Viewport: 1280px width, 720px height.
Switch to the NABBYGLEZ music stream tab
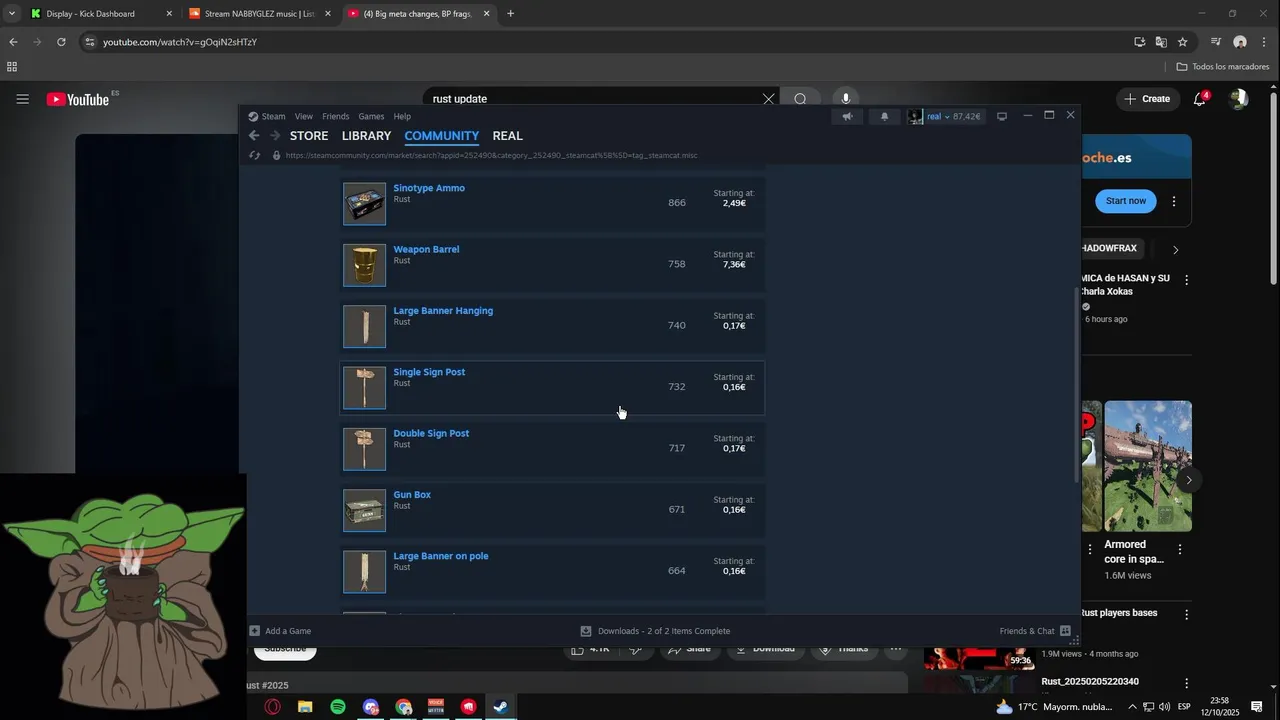click(x=259, y=14)
